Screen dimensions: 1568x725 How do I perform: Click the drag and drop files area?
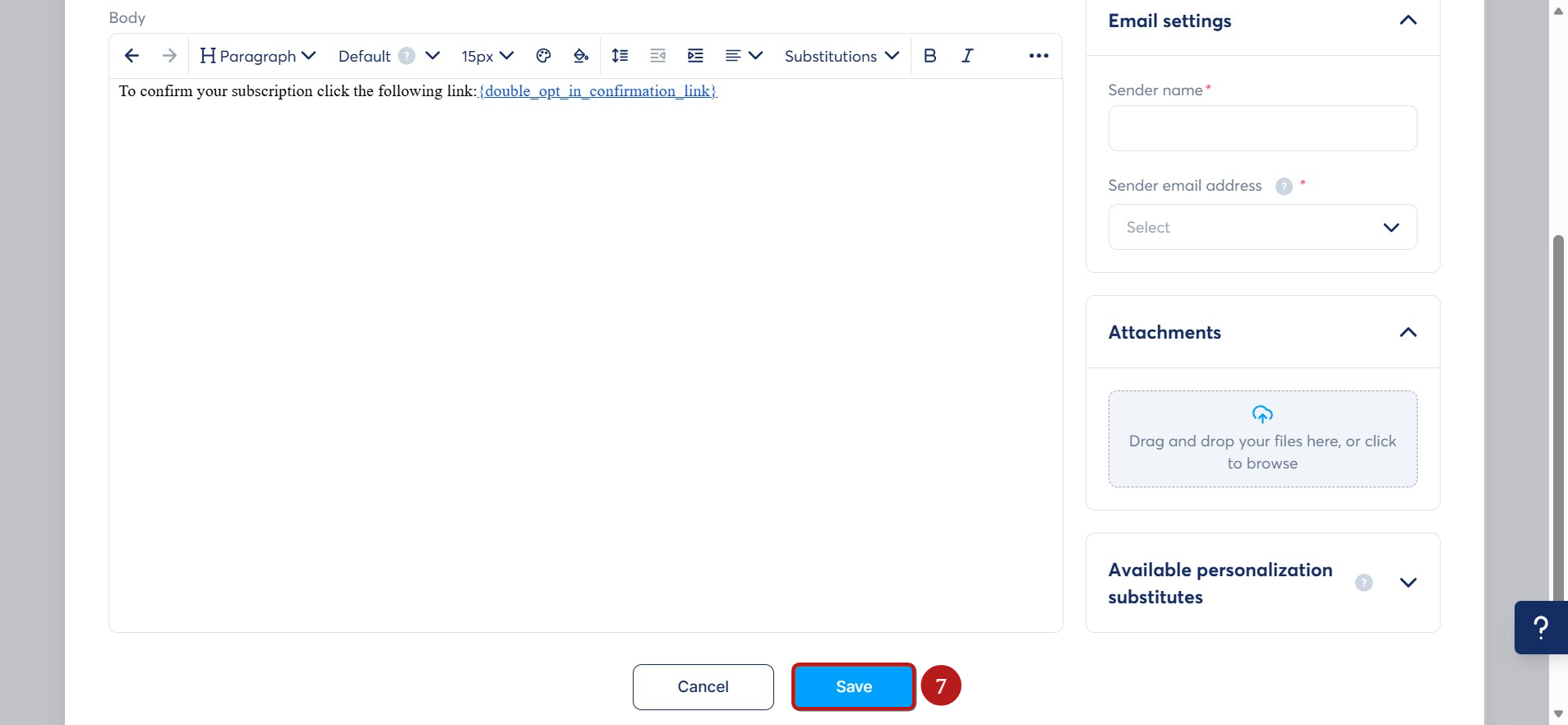[x=1262, y=439]
